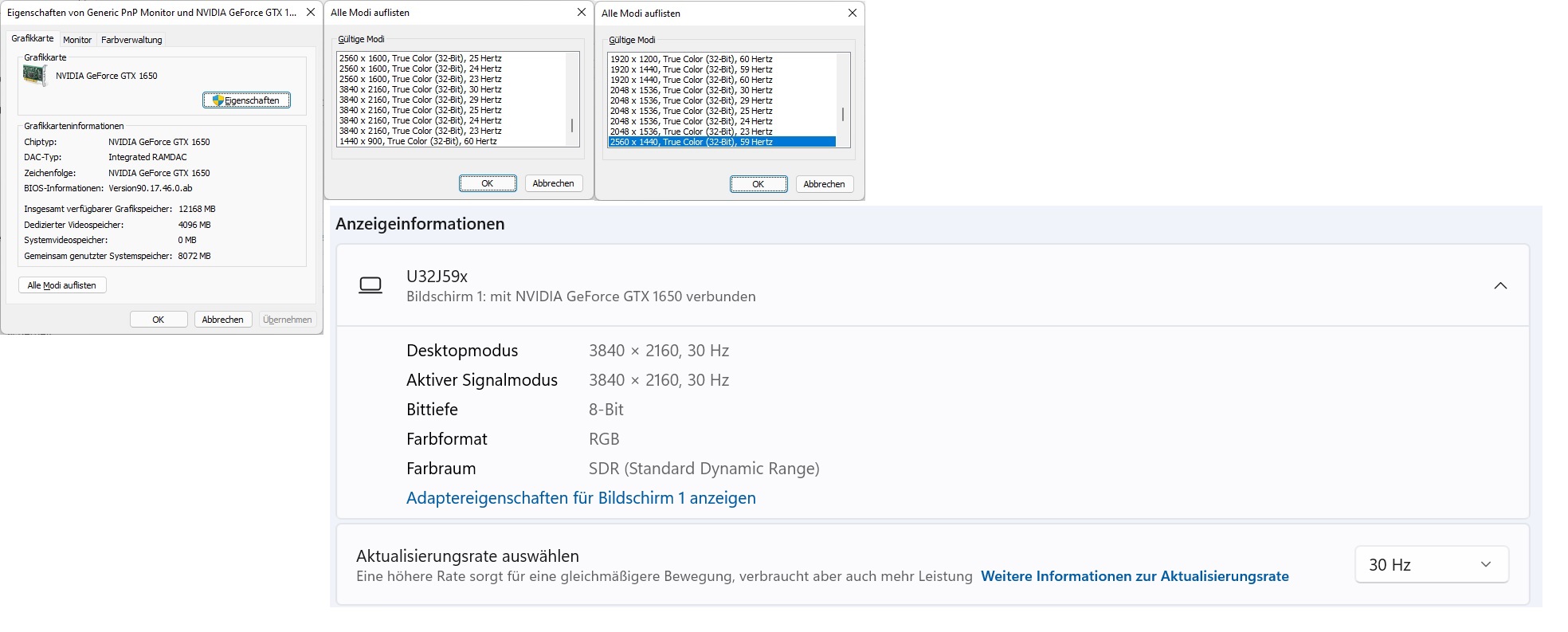The width and height of the screenshot is (1568, 632).
Task: Close the left Alle Modi auflisten dialog
Action: pyautogui.click(x=582, y=13)
